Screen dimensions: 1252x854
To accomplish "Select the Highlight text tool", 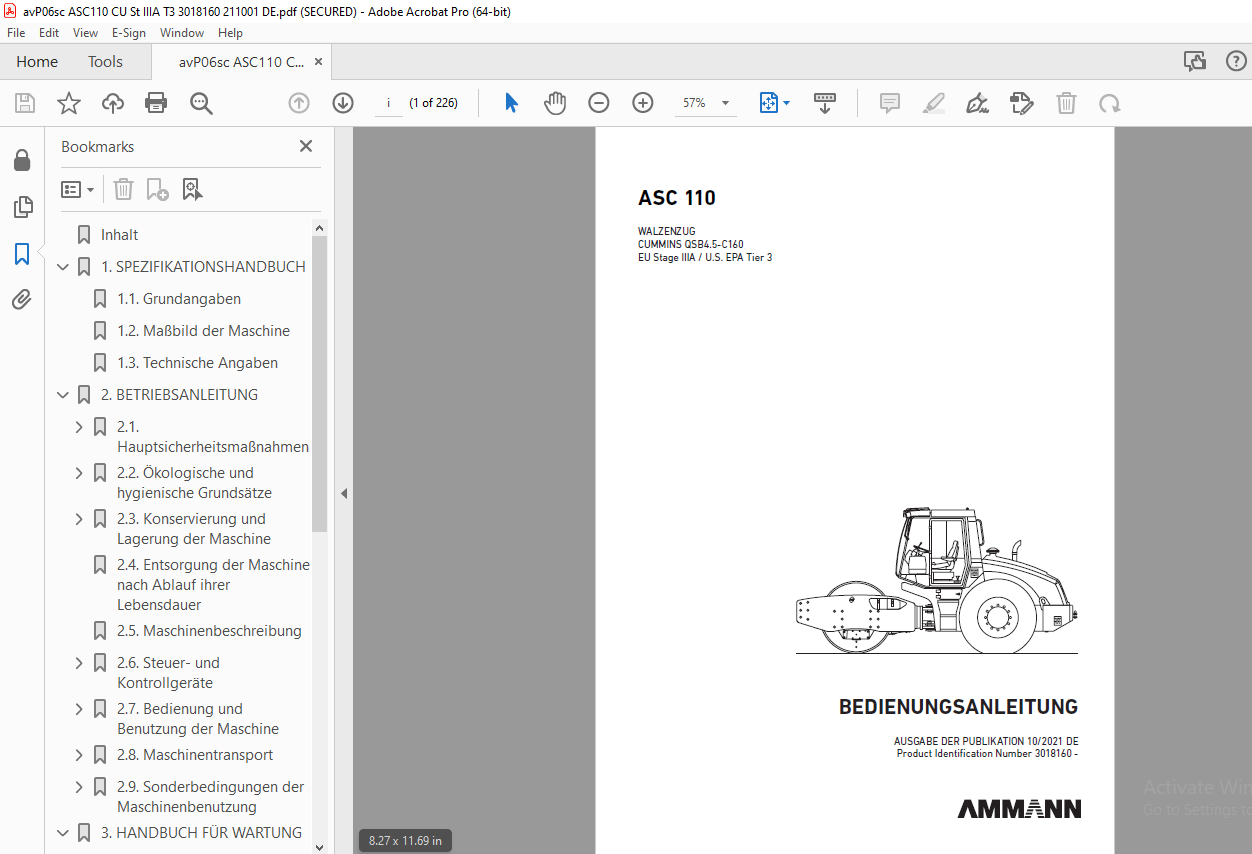I will point(933,103).
